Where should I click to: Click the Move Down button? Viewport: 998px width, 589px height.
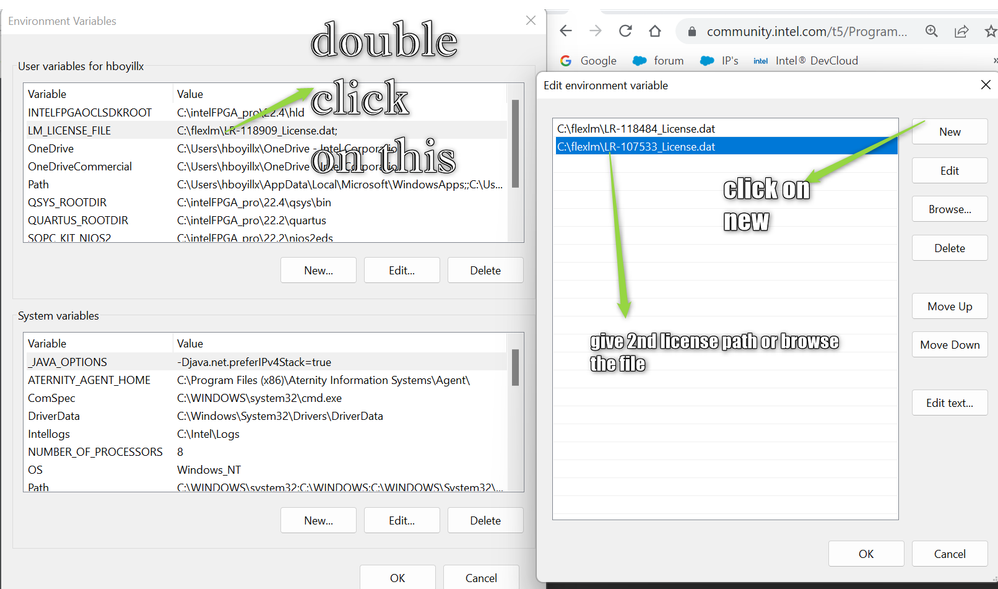point(950,344)
